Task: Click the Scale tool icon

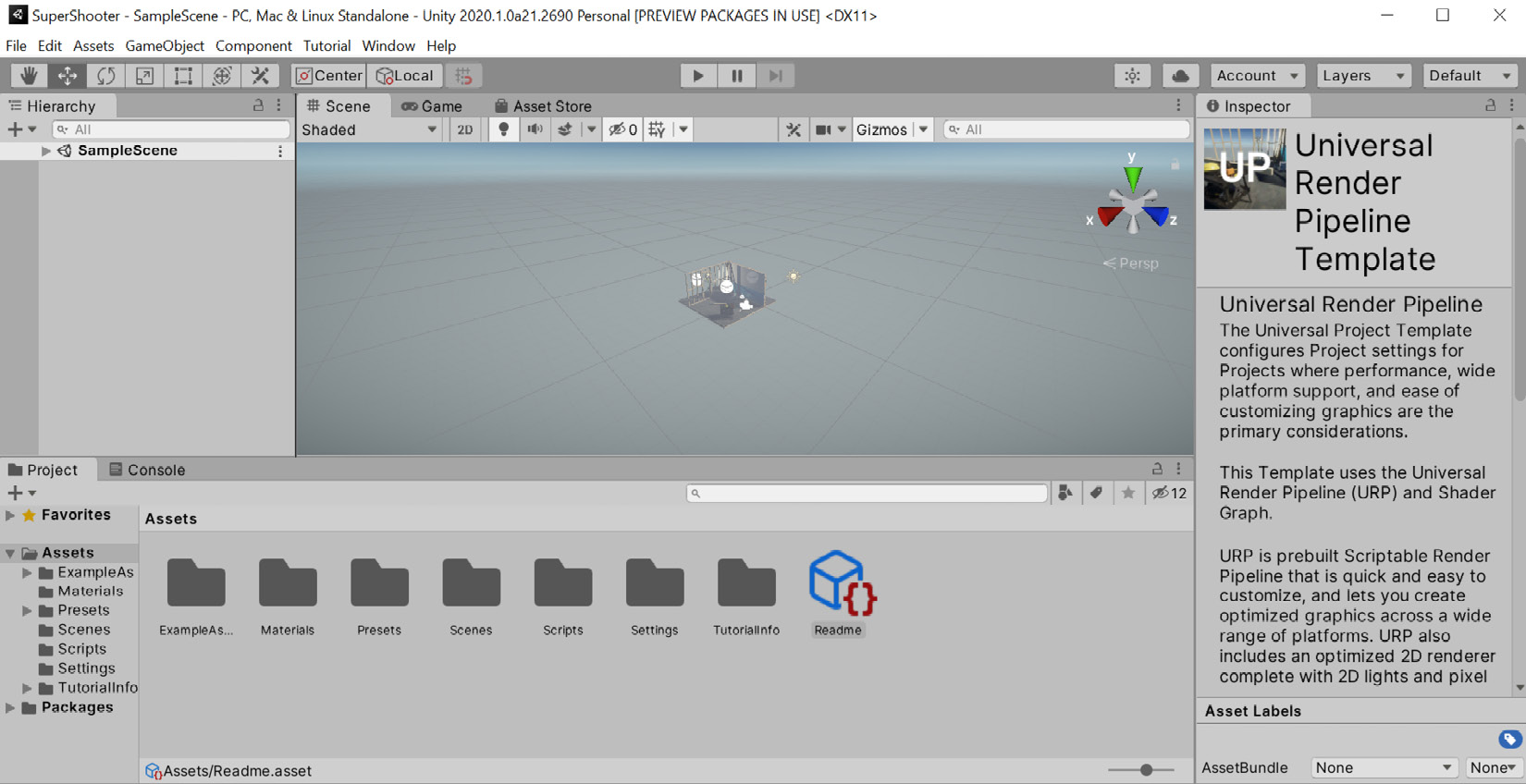Action: point(144,76)
